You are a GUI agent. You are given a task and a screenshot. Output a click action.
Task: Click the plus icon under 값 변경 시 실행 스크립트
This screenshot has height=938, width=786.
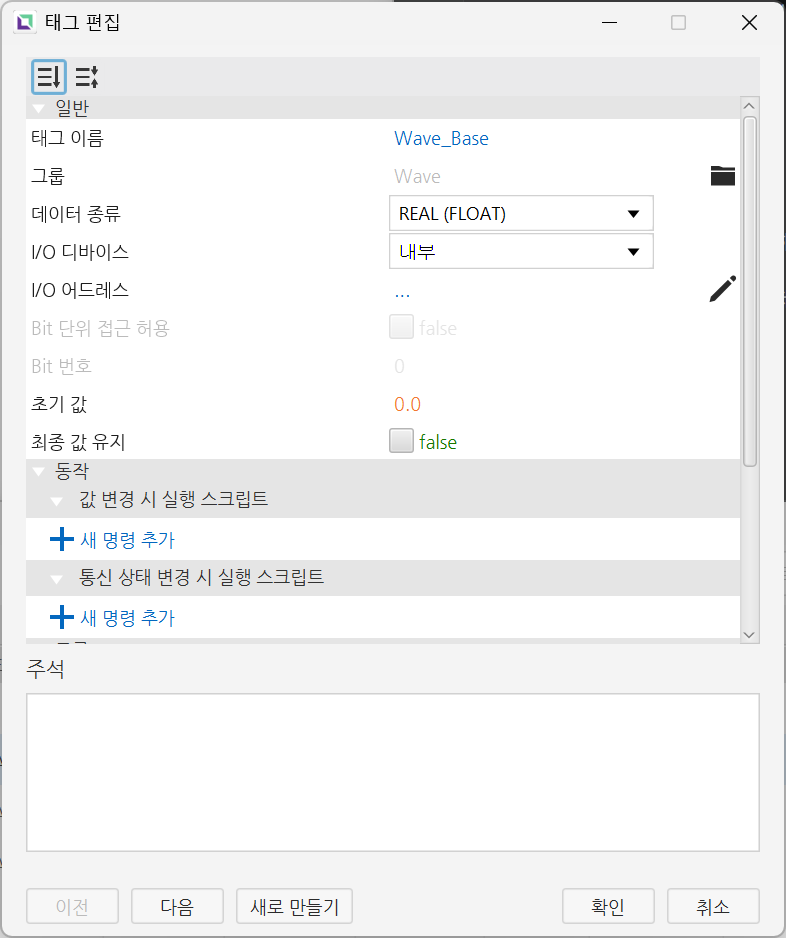tap(62, 539)
